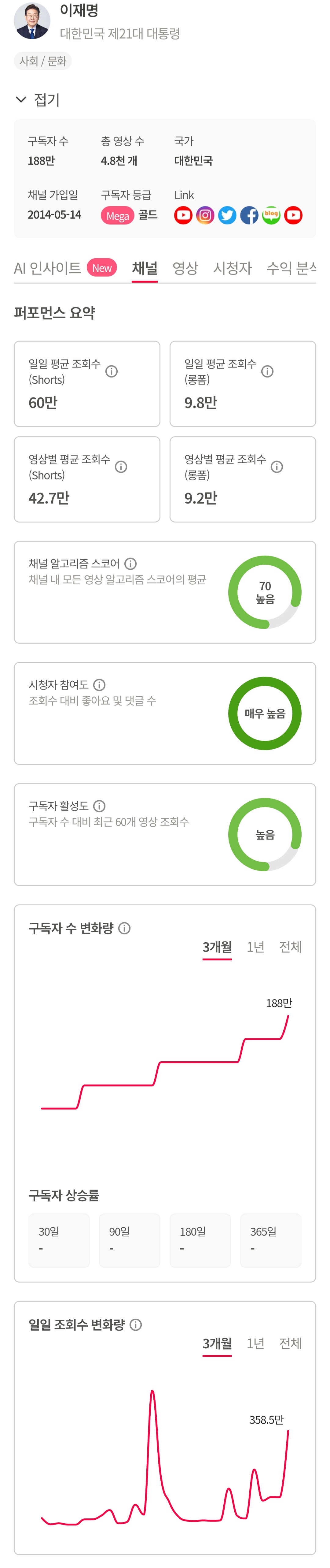
Task: Open the Instagram link icon
Action: coord(205,215)
